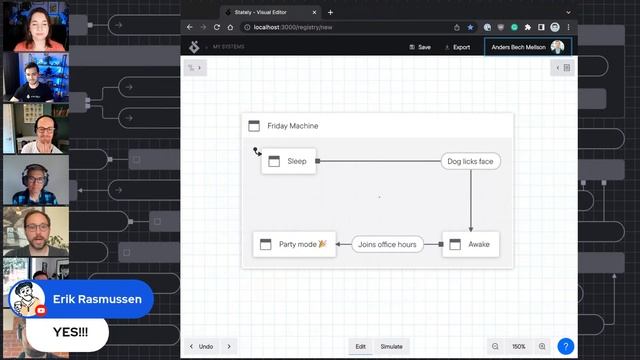640x360 pixels.
Task: Click the Sleep transition source handle
Action: pyautogui.click(x=318, y=161)
